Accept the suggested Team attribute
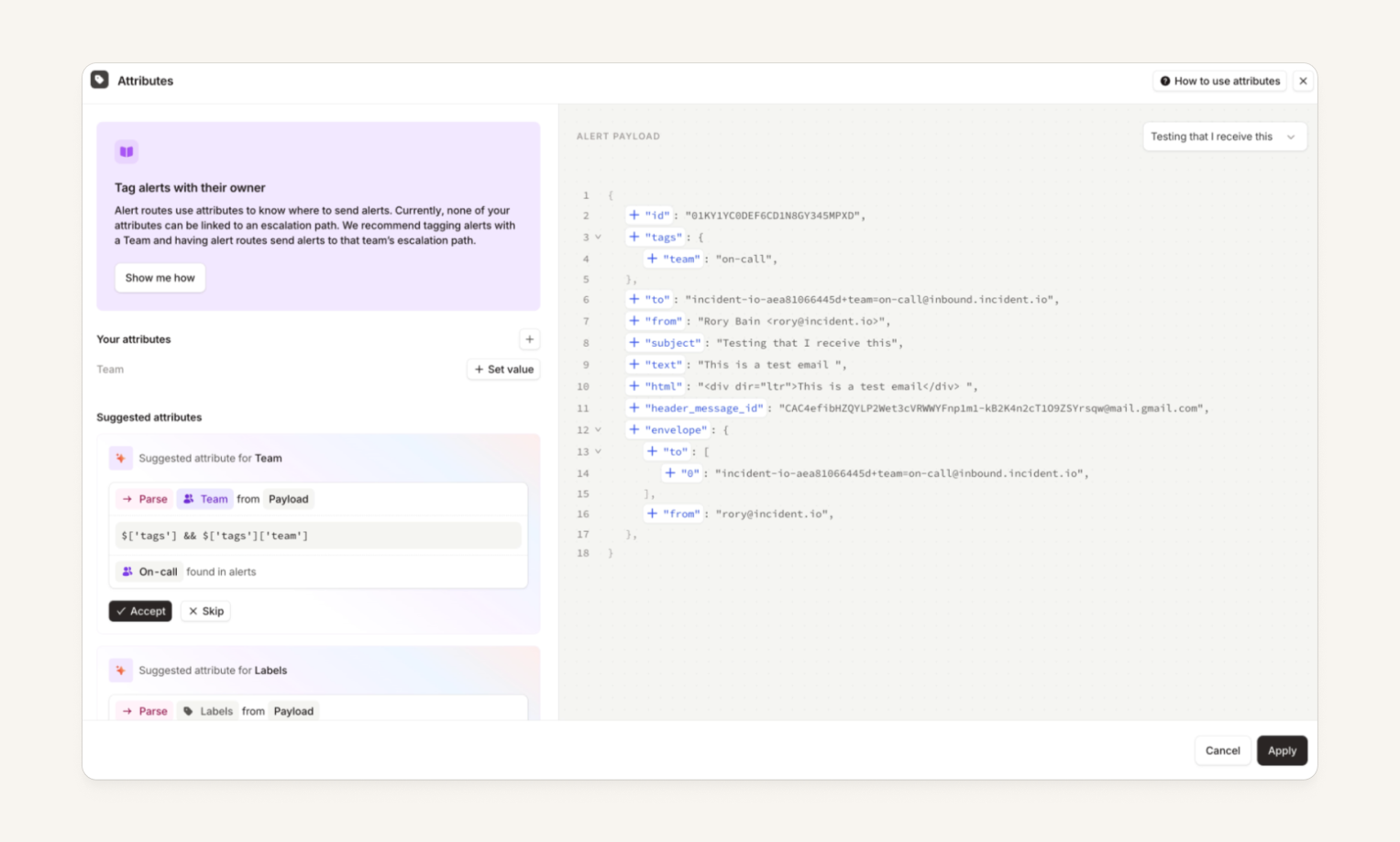 [x=140, y=611]
